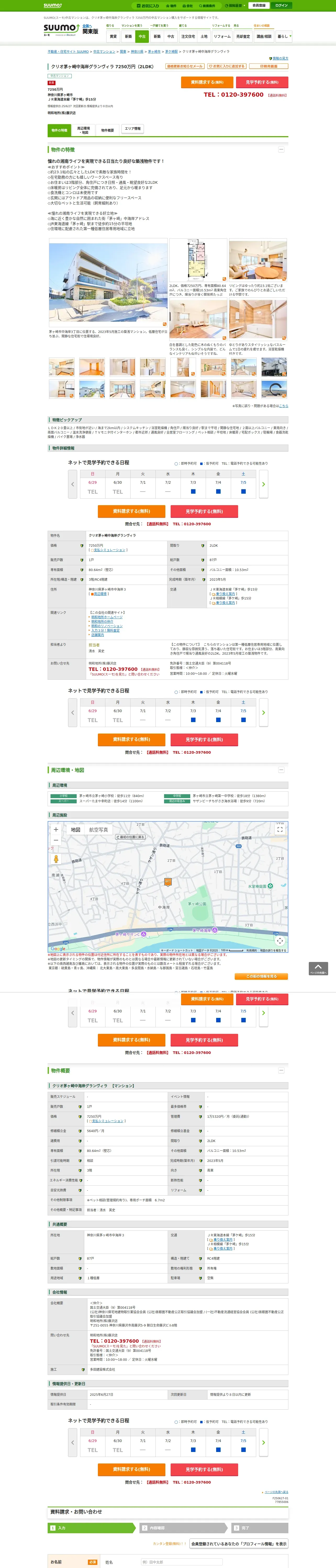Open the お気に入り favorites icon in header
The image size is (336, 1568).
148,5
